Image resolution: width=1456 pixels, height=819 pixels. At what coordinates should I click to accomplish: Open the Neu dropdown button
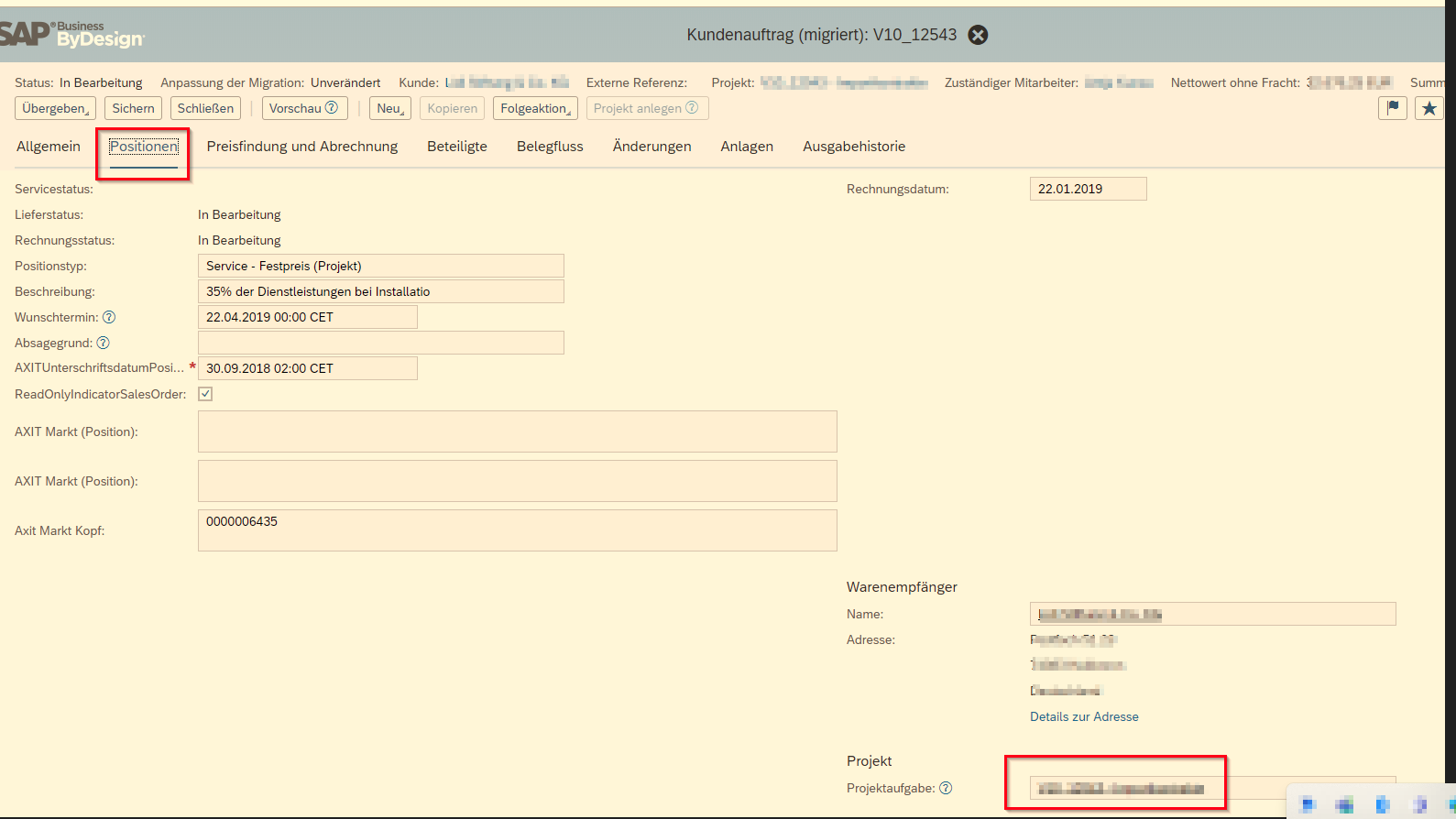pyautogui.click(x=390, y=108)
